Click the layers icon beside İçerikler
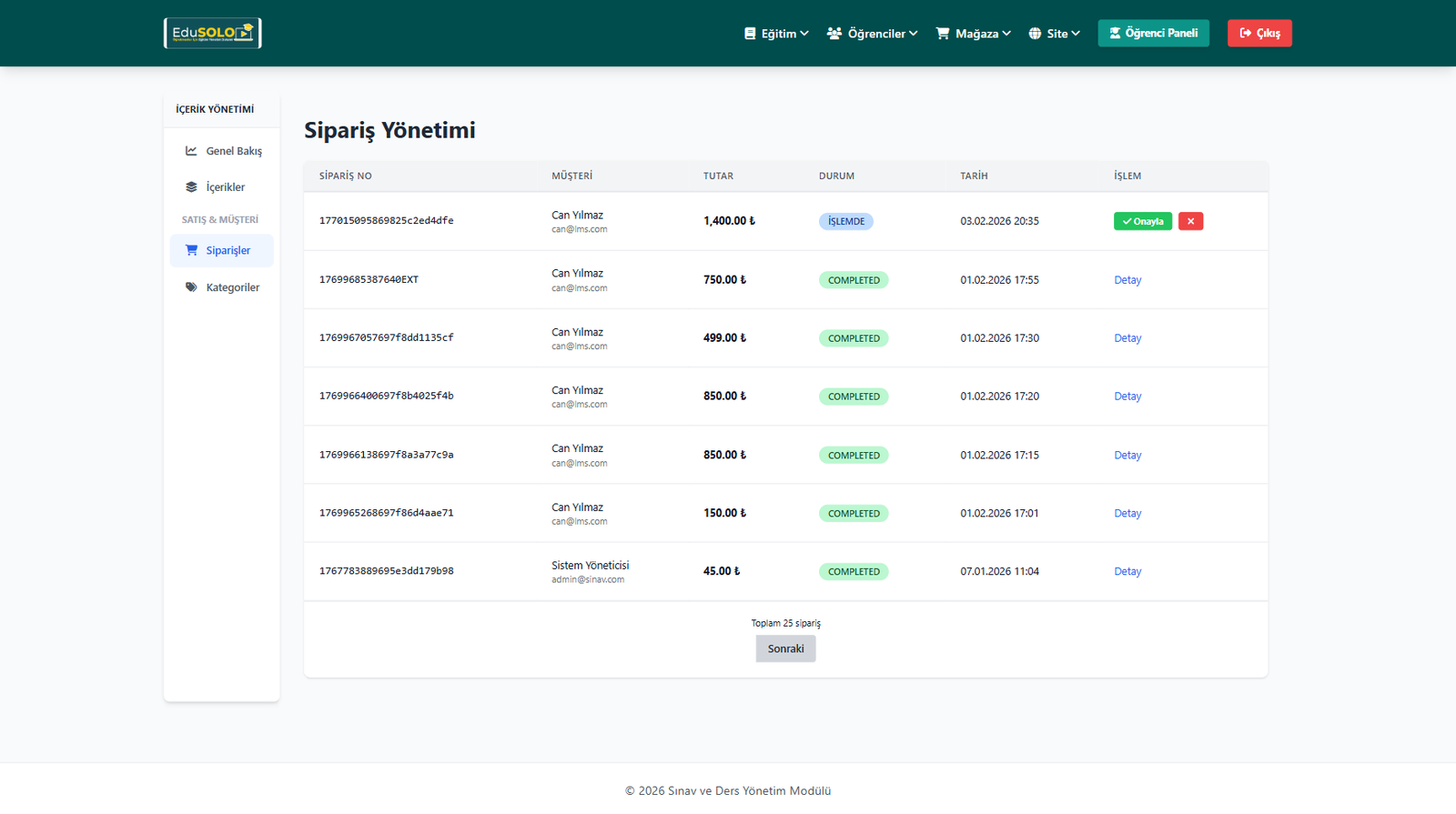 point(191,187)
